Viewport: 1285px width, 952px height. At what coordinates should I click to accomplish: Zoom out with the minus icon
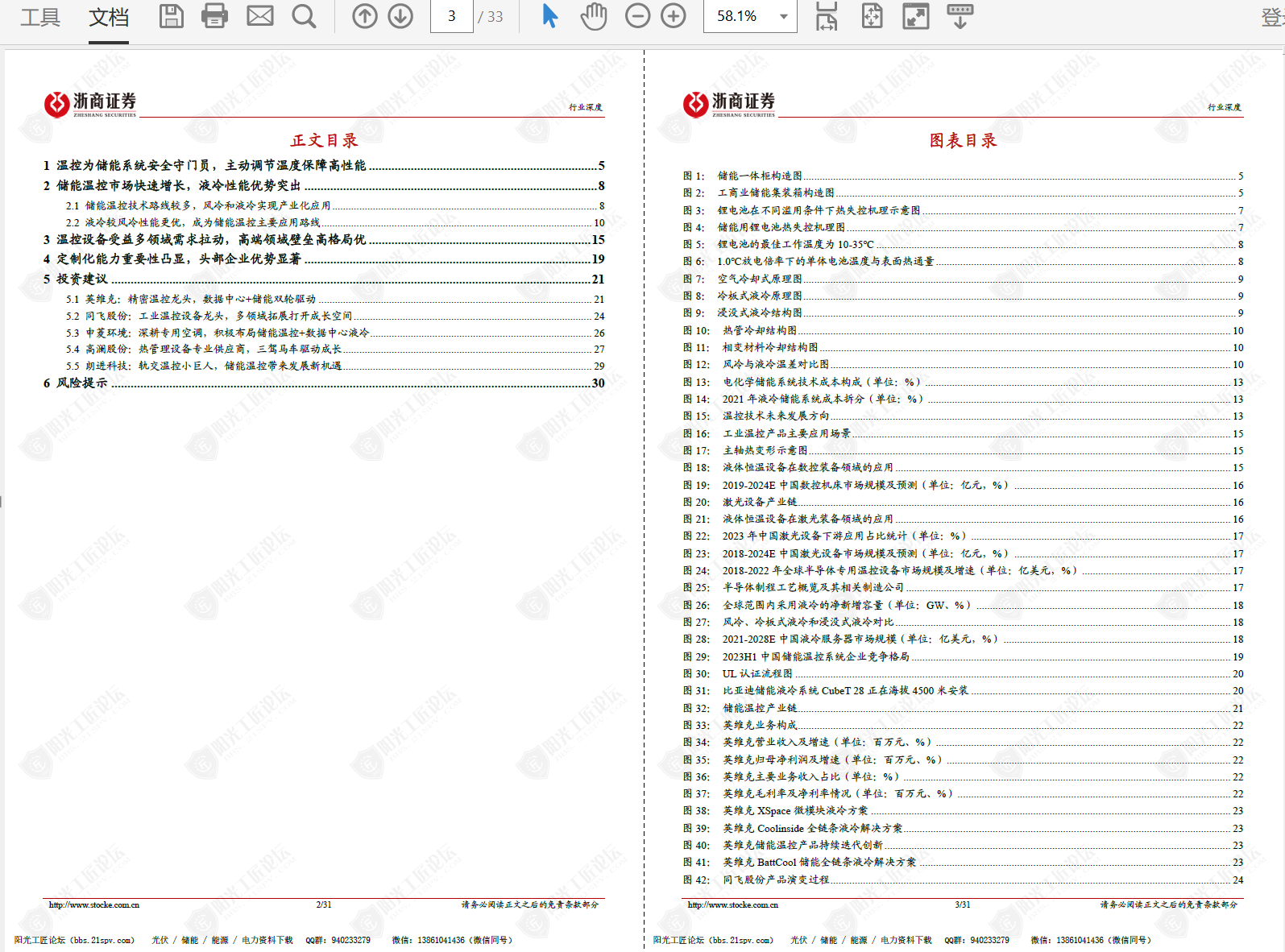point(637,16)
